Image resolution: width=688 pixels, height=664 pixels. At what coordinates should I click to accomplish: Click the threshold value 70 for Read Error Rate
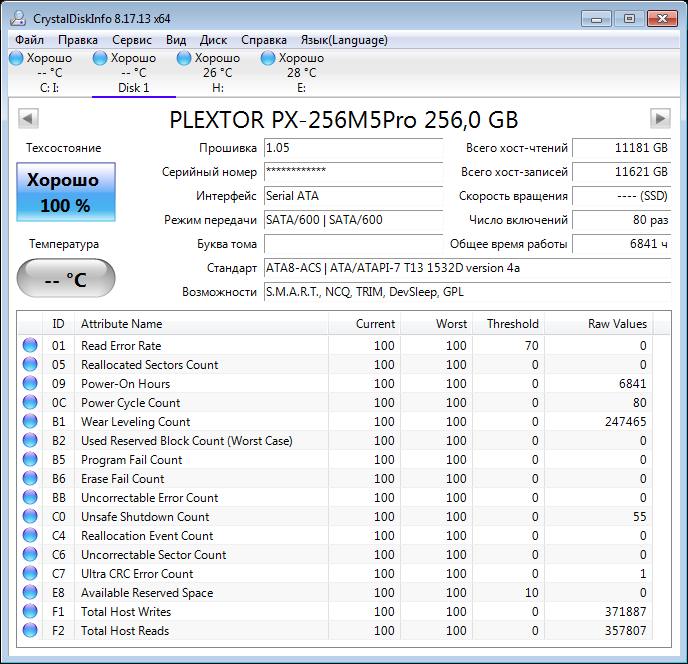pyautogui.click(x=532, y=346)
